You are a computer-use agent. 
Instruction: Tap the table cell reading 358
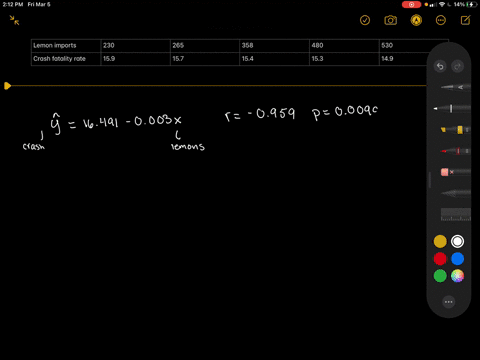[x=274, y=46]
